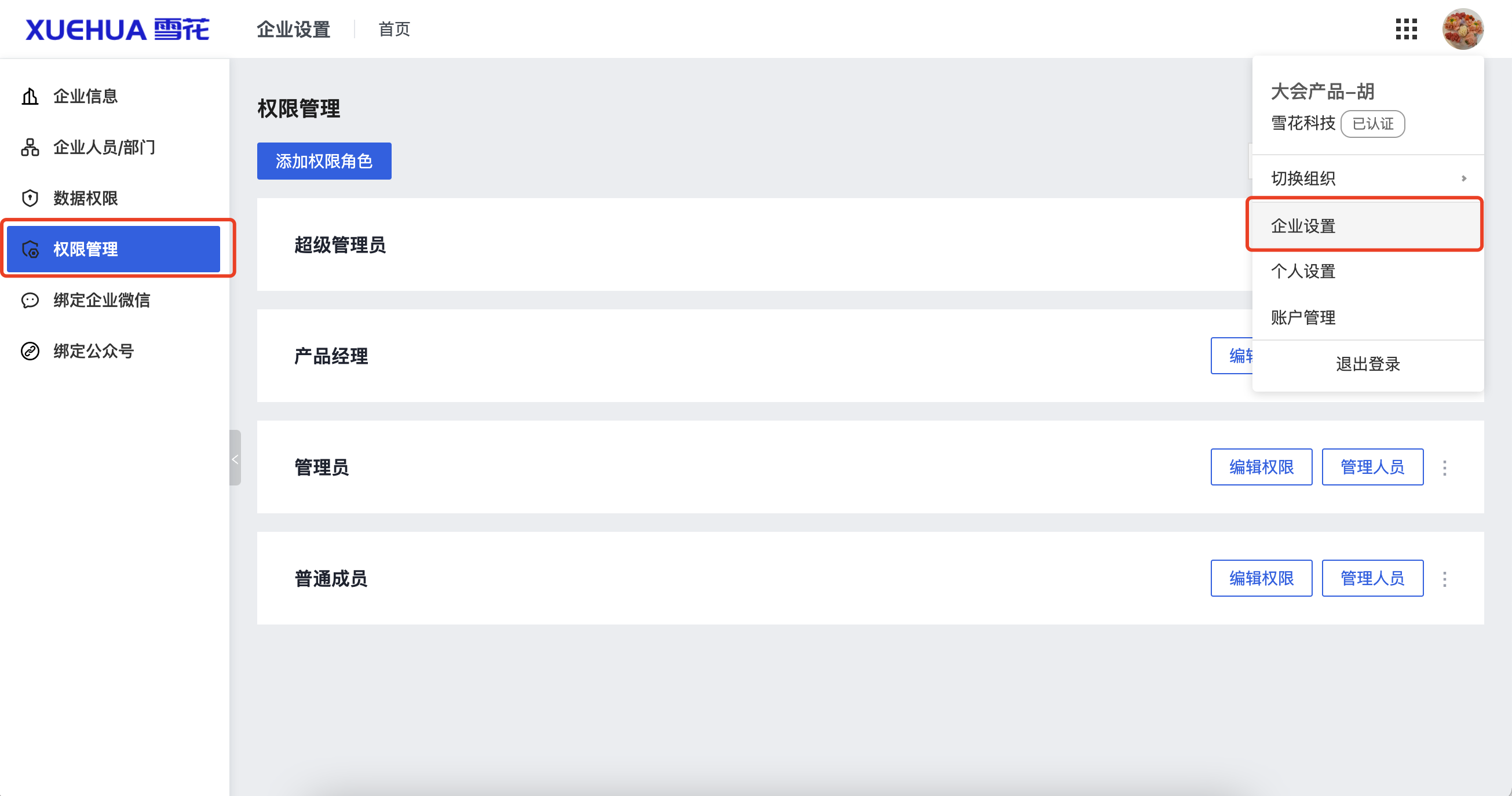Open more options for 管理员 role

(x=1444, y=468)
